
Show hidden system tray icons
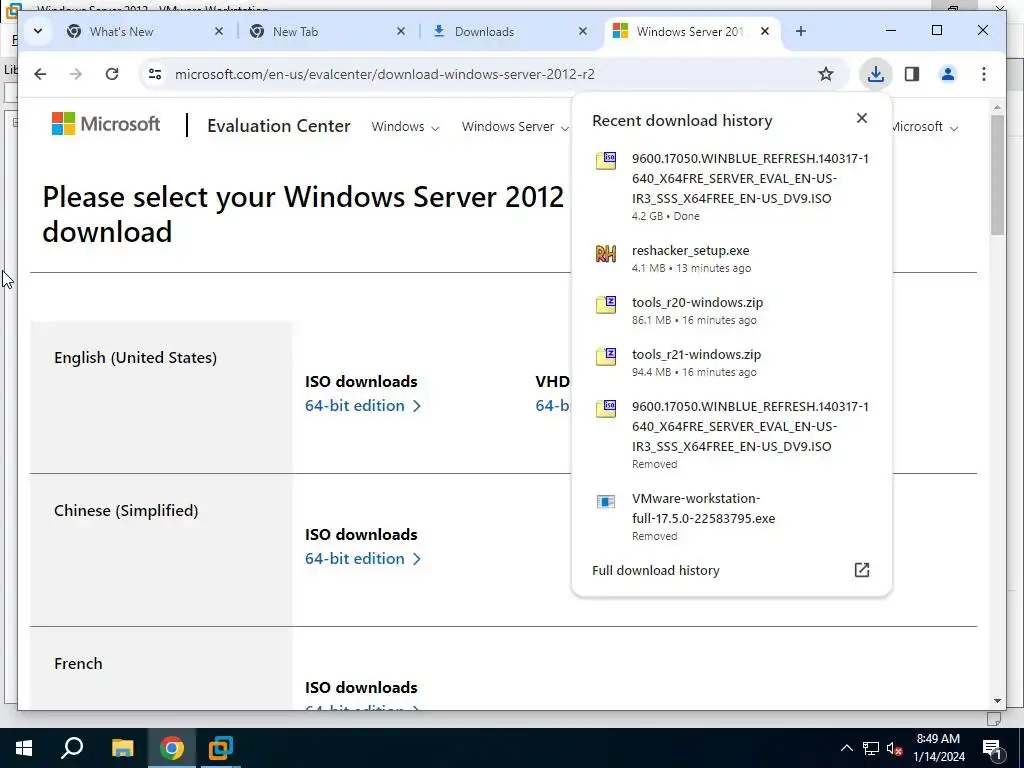846,748
